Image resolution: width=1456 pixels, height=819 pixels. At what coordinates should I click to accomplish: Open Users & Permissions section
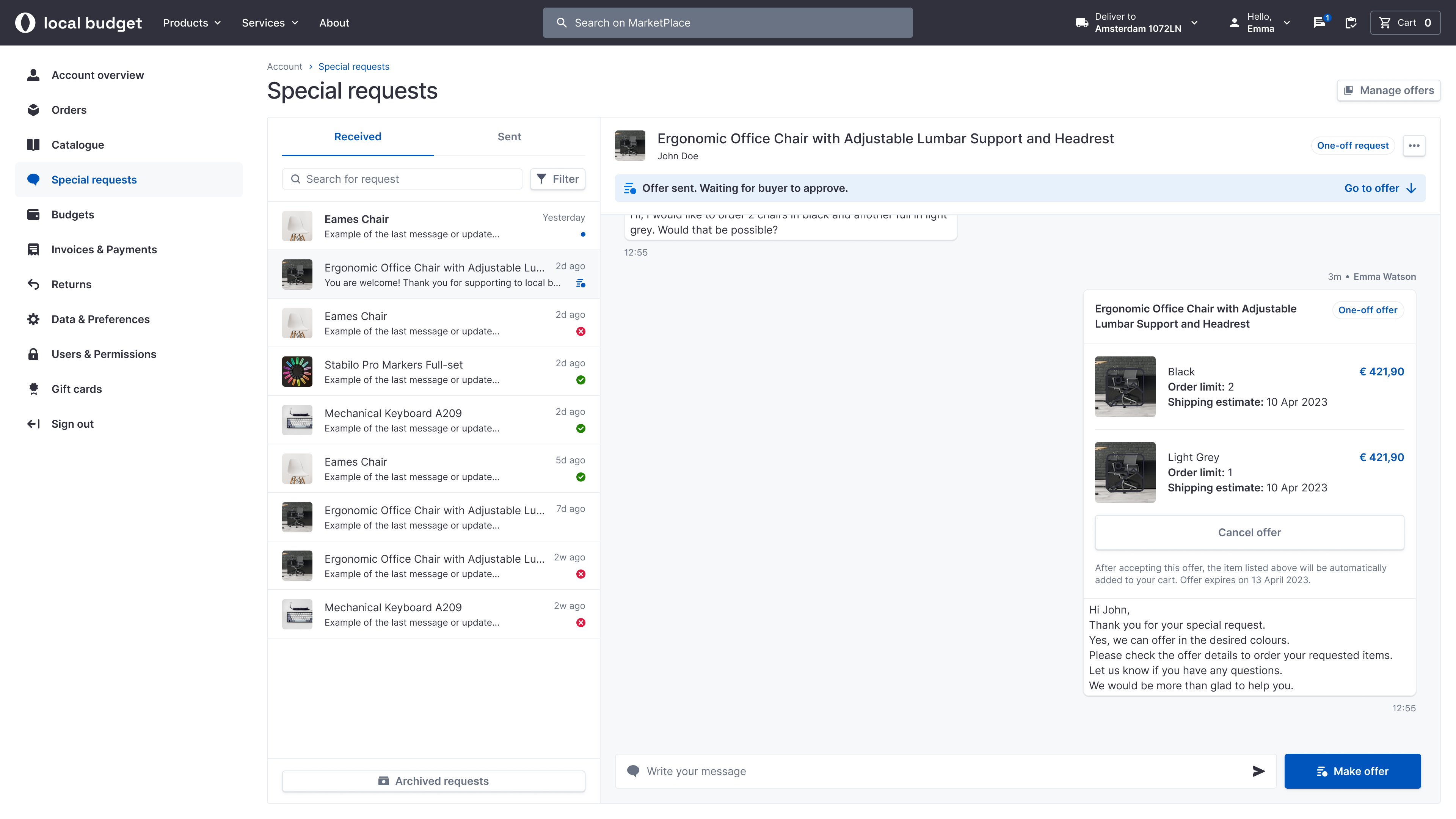pos(104,354)
